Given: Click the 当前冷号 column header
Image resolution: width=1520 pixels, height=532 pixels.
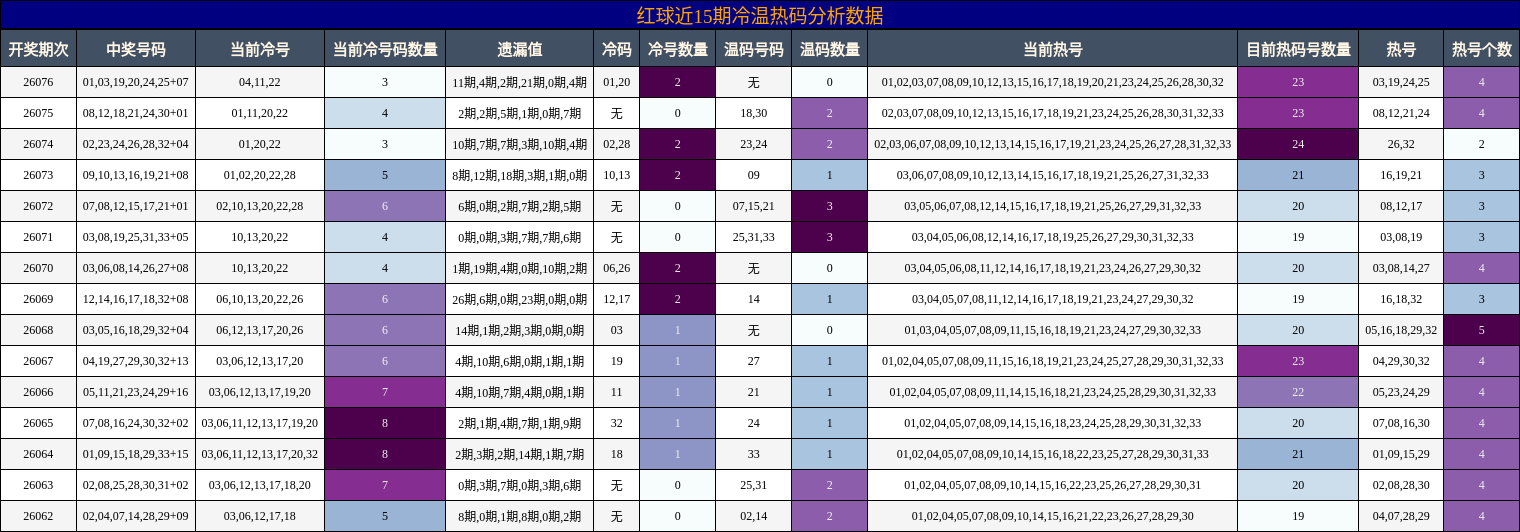Looking at the screenshot, I should tap(260, 49).
